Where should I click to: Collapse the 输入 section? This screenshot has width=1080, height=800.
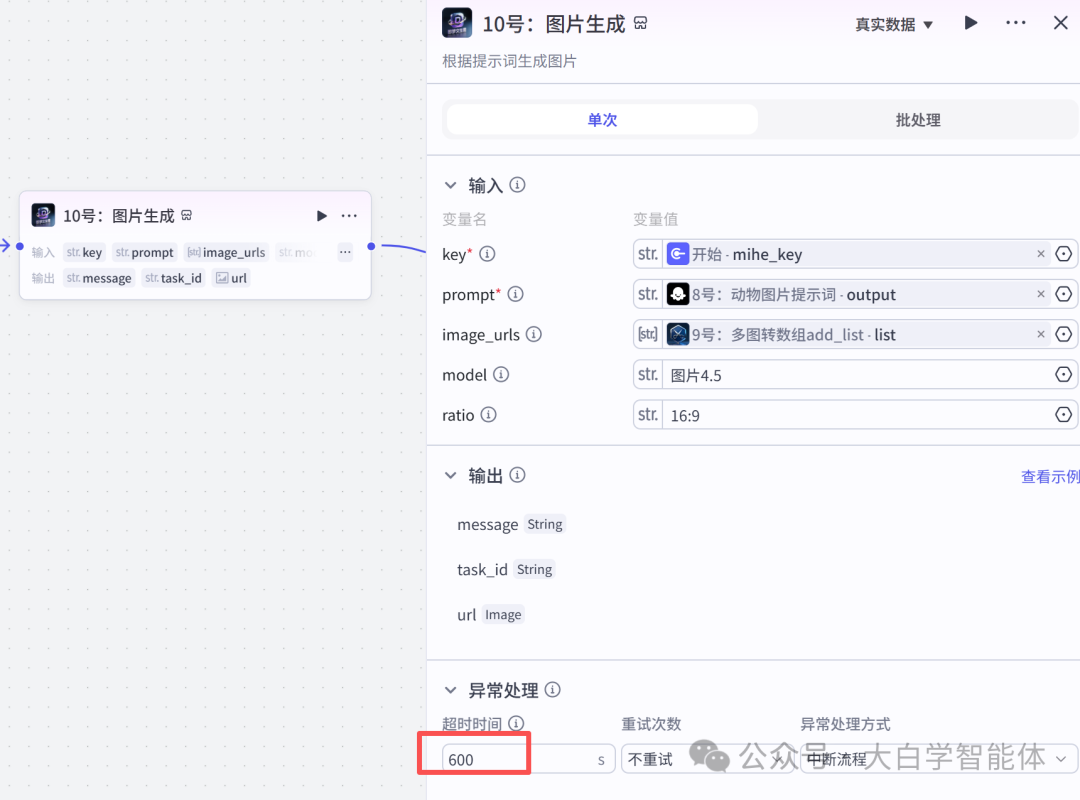(450, 185)
